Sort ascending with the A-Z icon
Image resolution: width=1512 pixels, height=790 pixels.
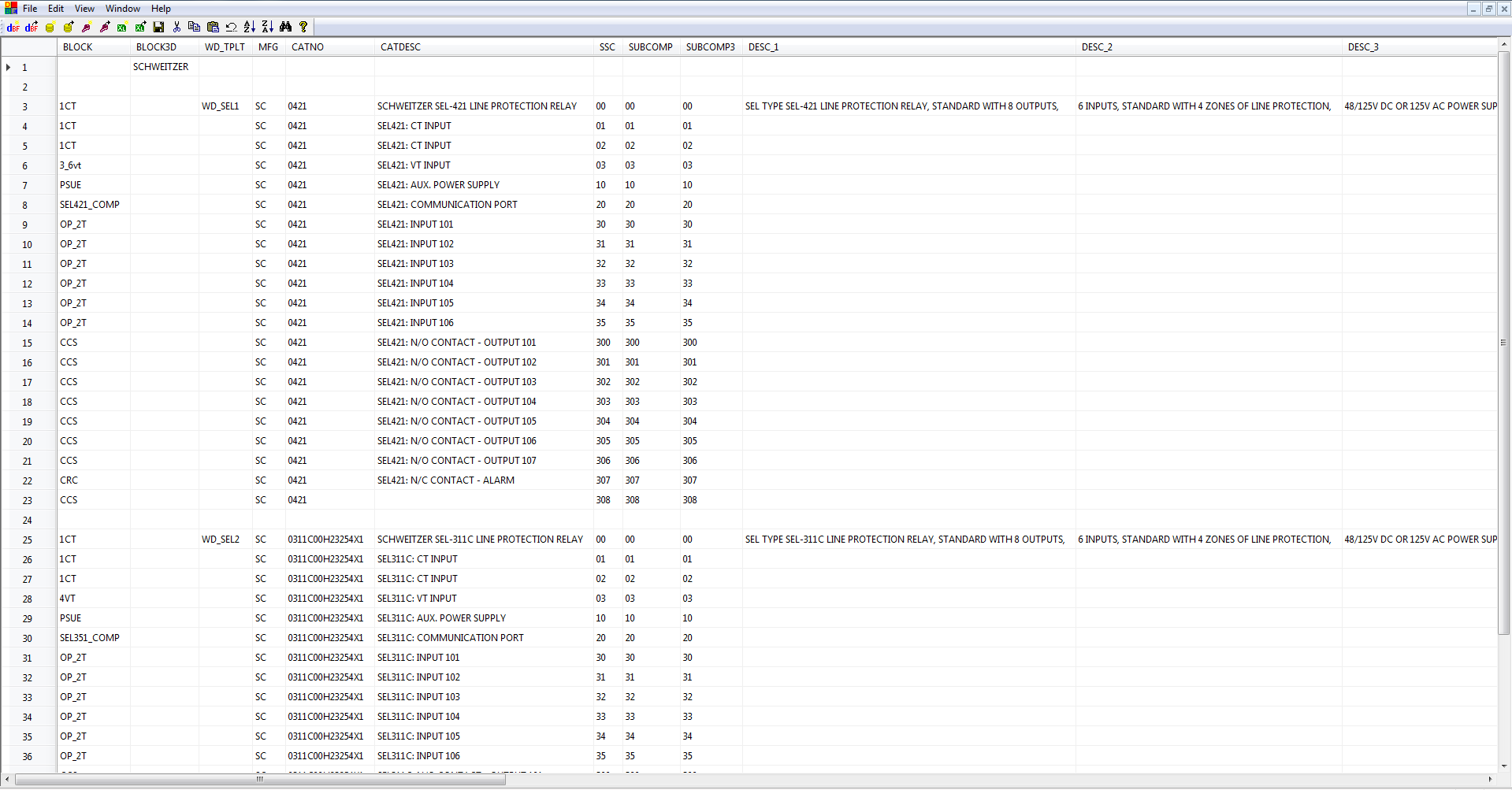click(249, 27)
